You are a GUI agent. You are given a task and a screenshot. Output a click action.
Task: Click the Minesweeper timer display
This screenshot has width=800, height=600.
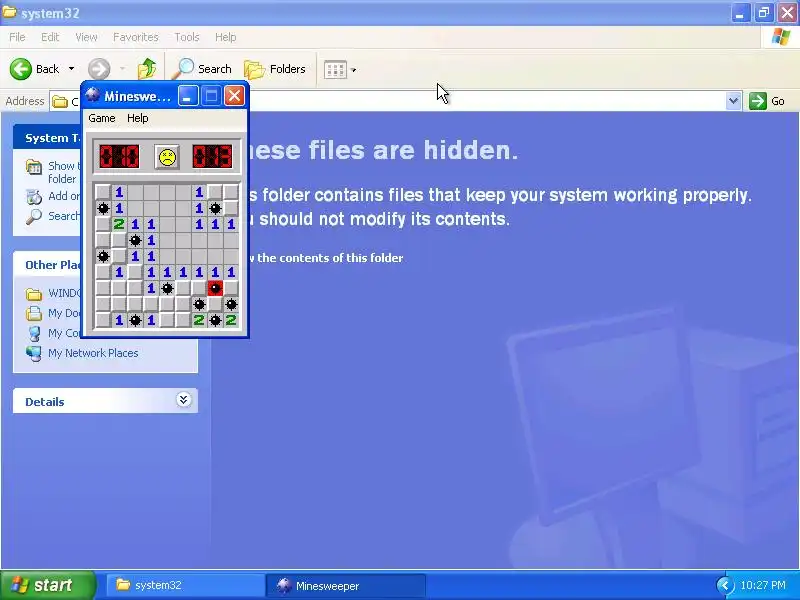212,157
